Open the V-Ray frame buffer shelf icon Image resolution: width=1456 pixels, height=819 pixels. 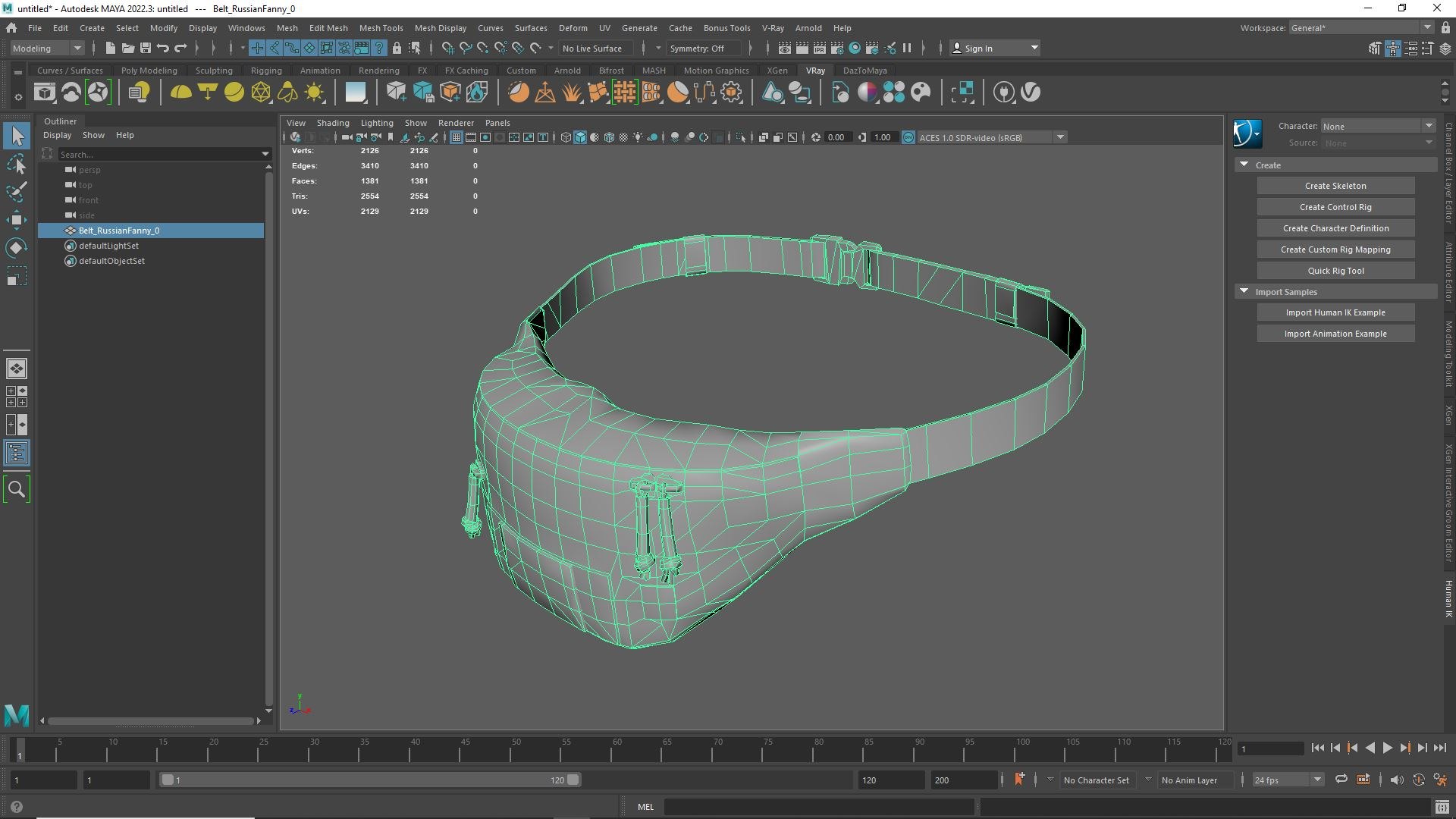(x=44, y=93)
